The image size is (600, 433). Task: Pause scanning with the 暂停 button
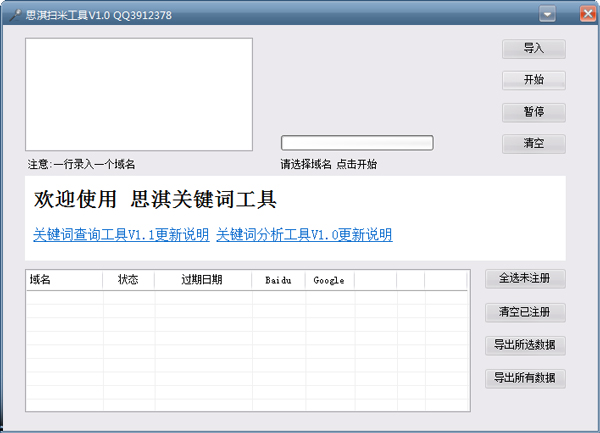point(533,112)
